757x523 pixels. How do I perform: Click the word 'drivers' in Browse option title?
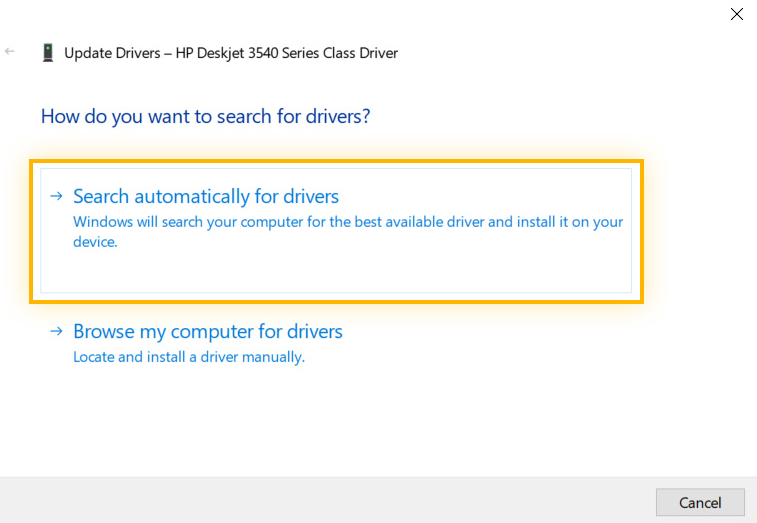coord(315,331)
